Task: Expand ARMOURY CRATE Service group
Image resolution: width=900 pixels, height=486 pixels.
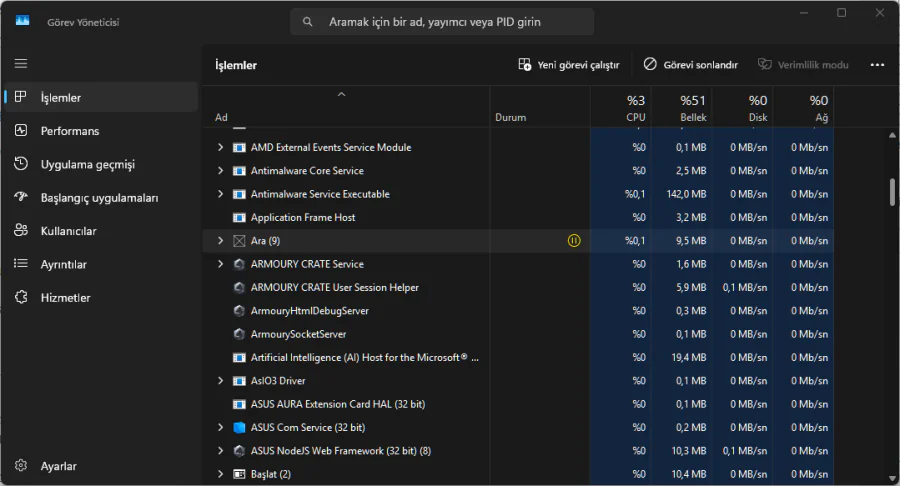Action: 220,264
